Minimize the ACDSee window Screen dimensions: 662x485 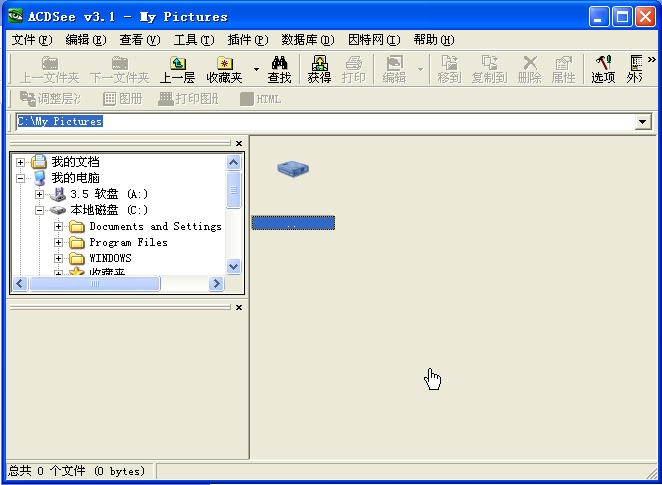tap(599, 17)
